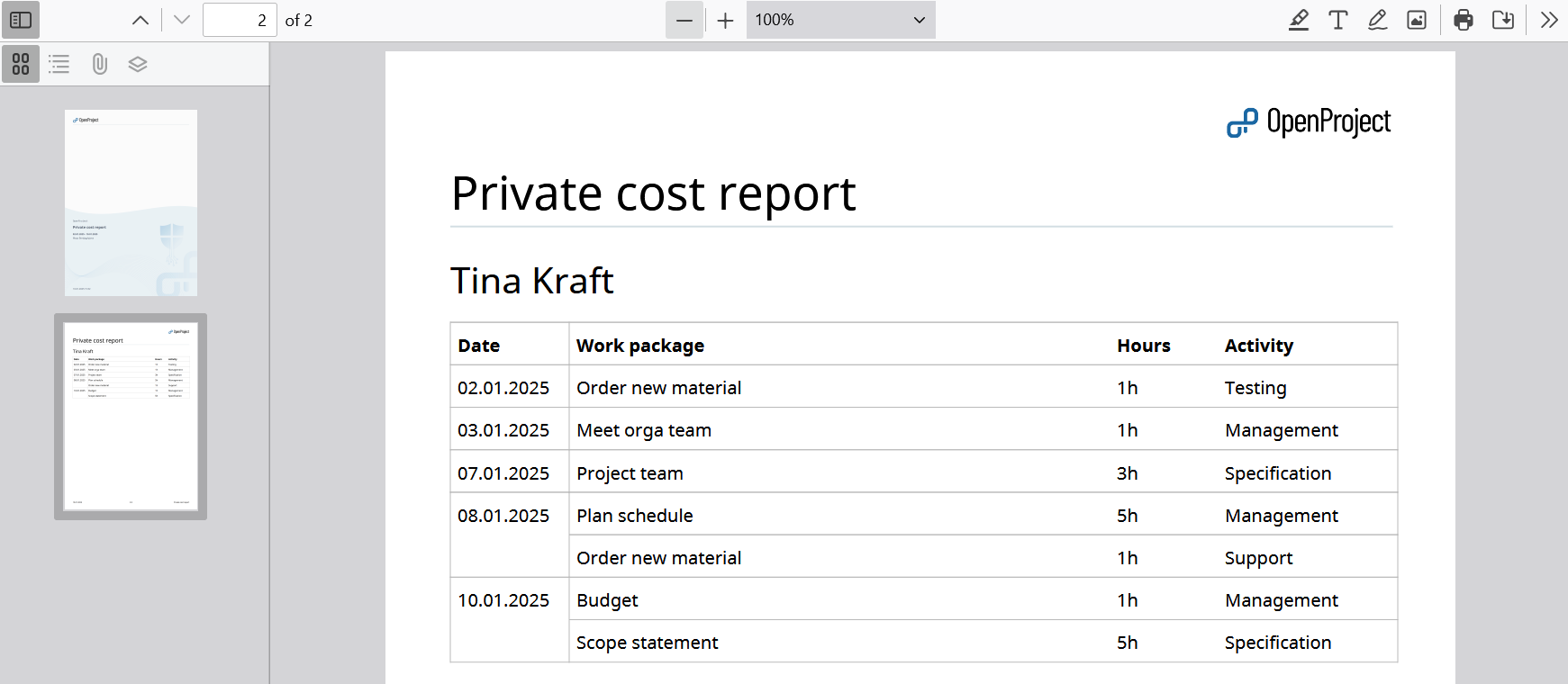Image resolution: width=1568 pixels, height=684 pixels.
Task: Select the Text annotation tool
Action: 1337,20
